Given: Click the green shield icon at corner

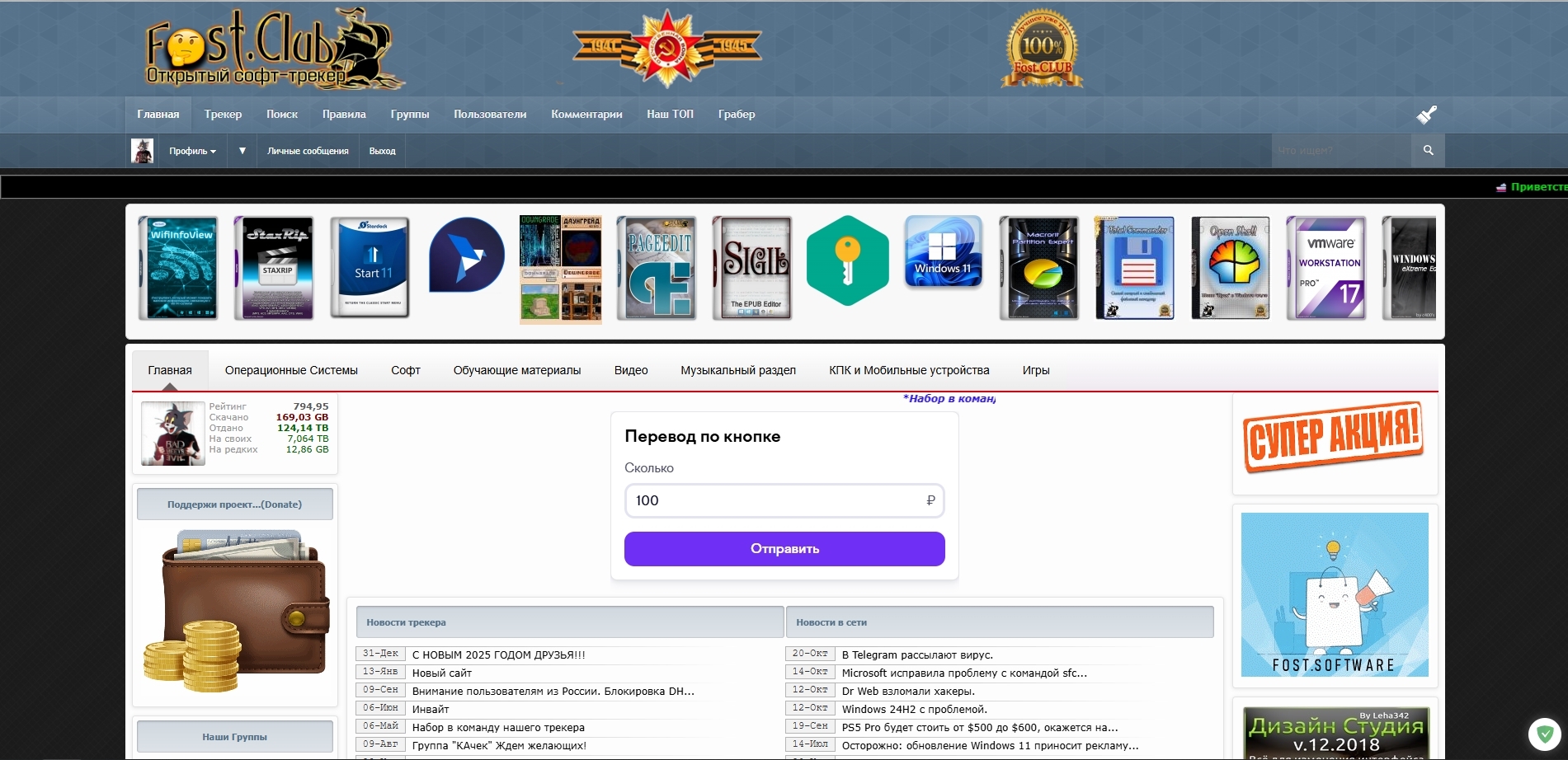Looking at the screenshot, I should click(1545, 734).
